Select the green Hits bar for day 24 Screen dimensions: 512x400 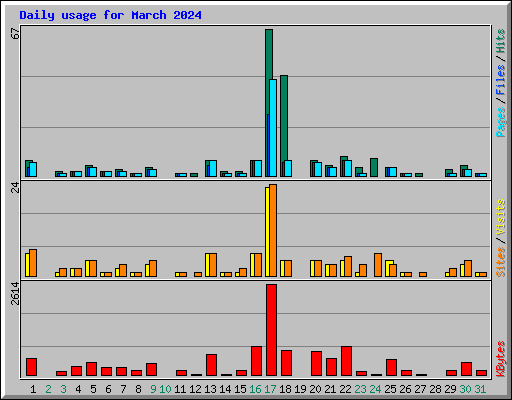(x=374, y=167)
